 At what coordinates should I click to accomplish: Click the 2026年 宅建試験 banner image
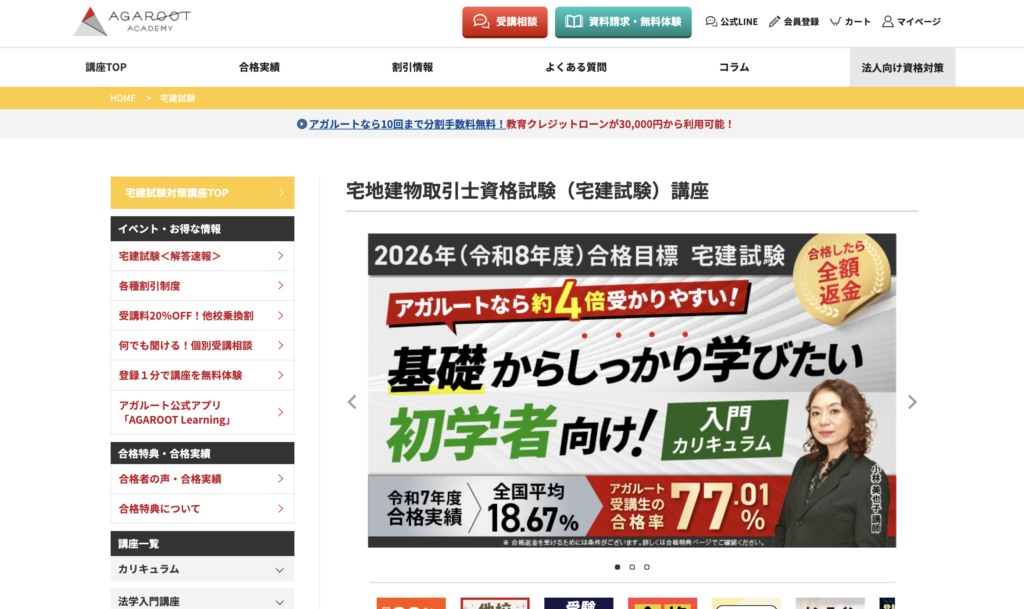point(631,390)
